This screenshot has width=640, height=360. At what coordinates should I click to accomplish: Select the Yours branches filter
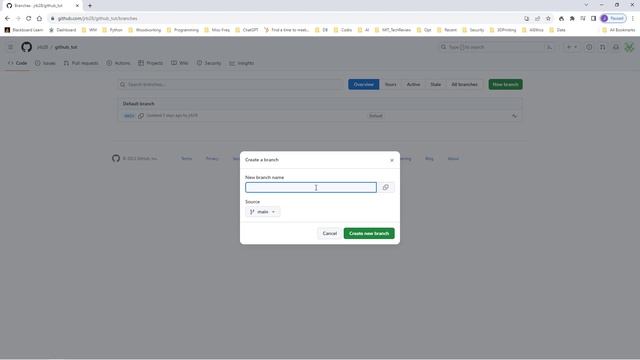(x=391, y=84)
